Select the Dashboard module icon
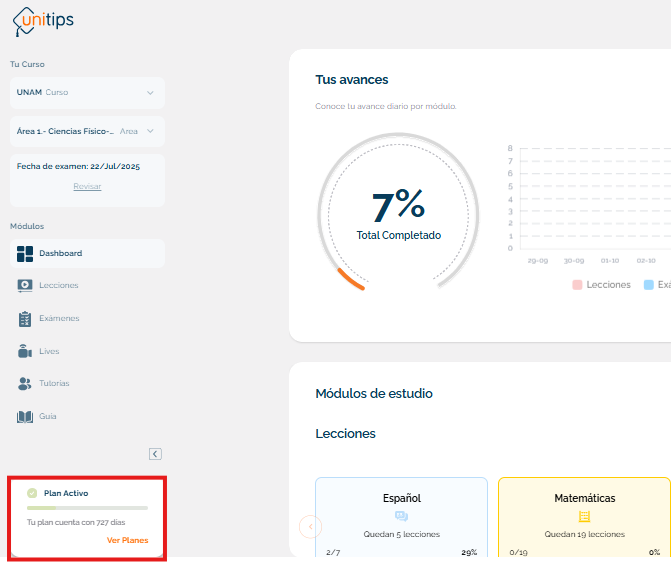 (25, 253)
